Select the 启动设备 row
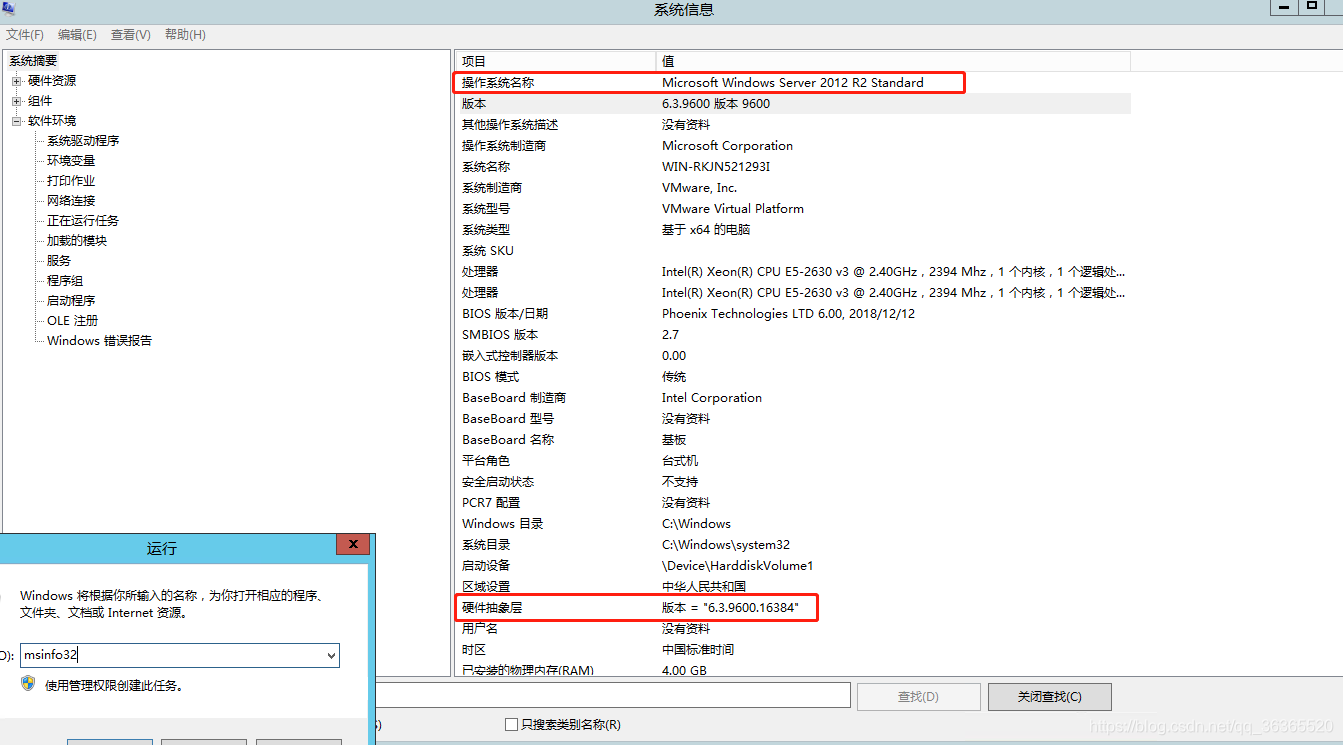Image resolution: width=1343 pixels, height=745 pixels. (793, 566)
